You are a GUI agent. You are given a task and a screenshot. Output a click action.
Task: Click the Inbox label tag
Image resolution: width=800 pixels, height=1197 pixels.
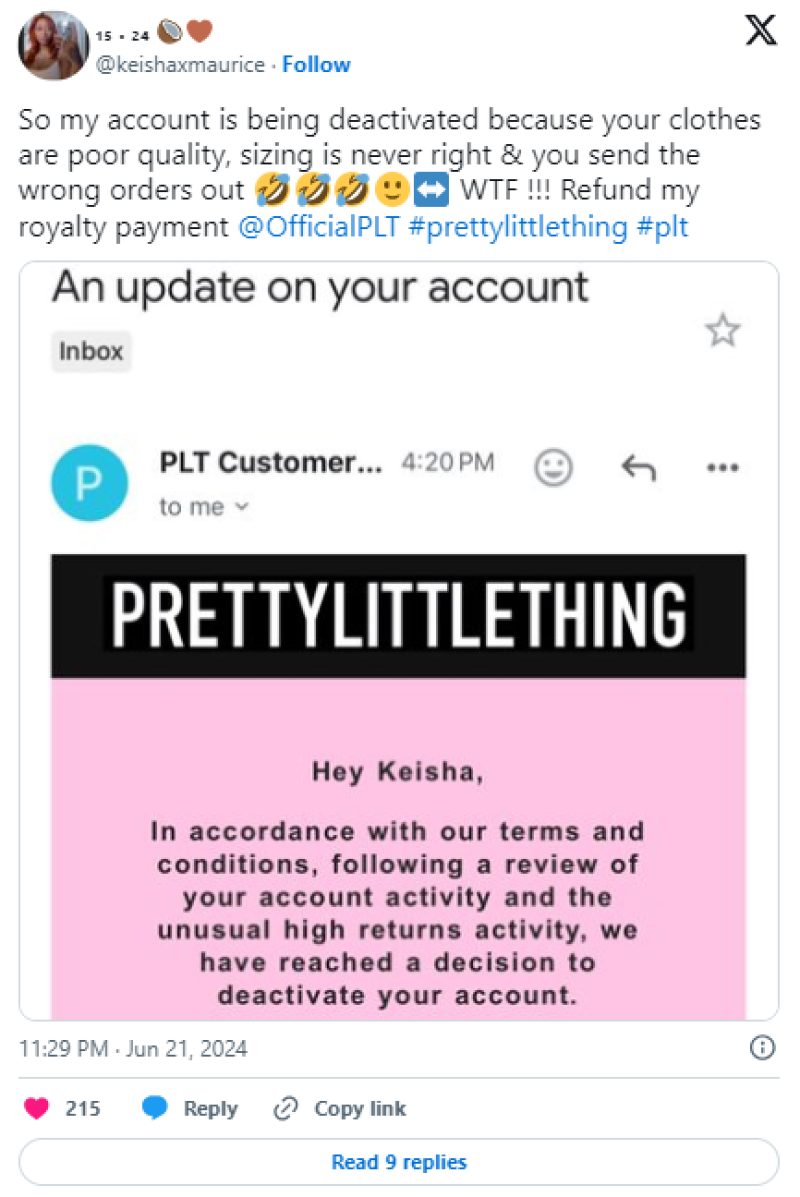91,352
